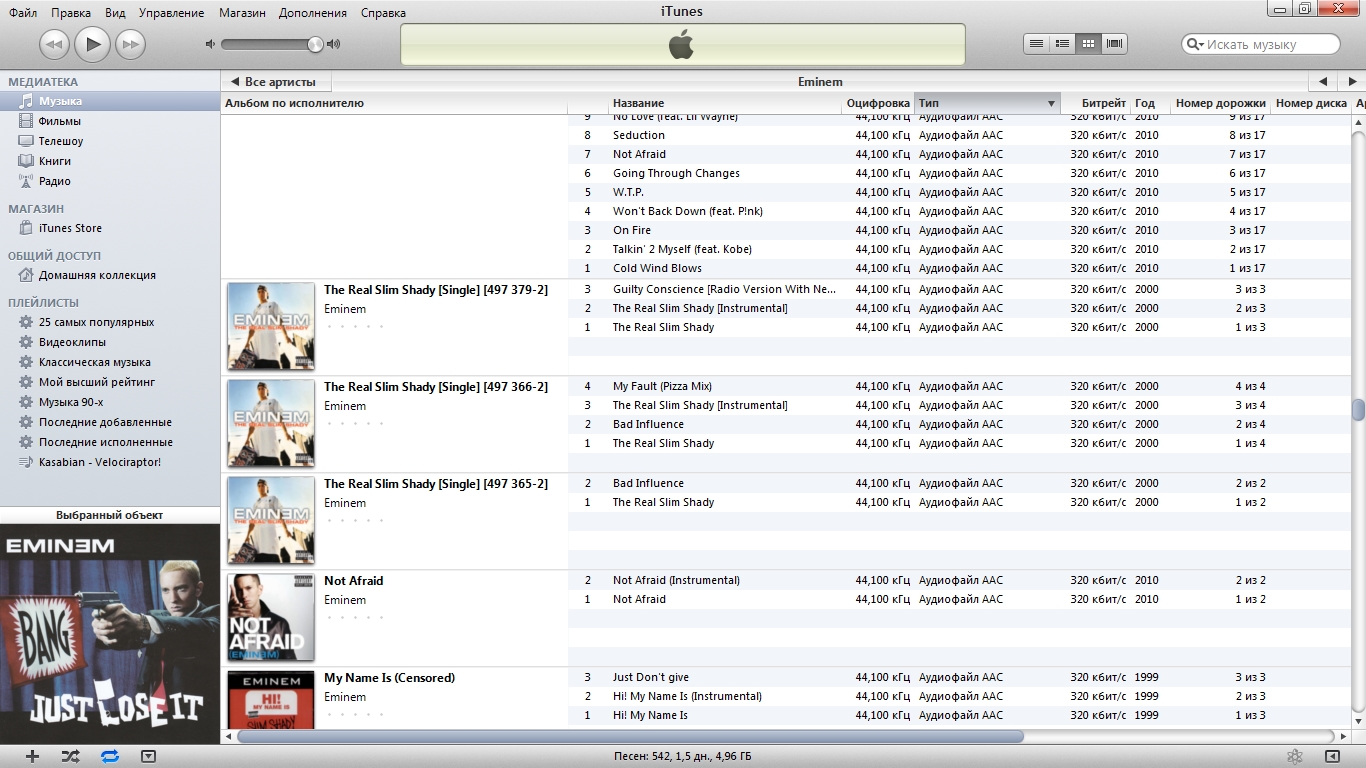1366x768 pixels.
Task: Open the Дополнения menu
Action: [313, 13]
